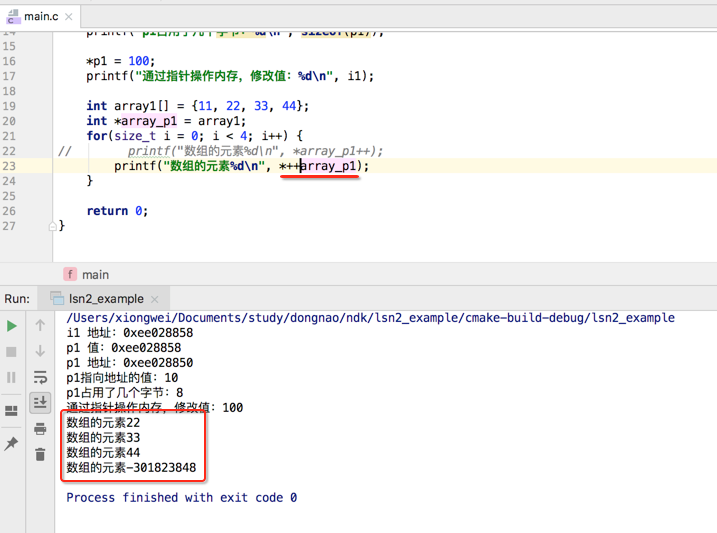Click the commented printf on line 22
717x533 pixels.
pos(255,151)
